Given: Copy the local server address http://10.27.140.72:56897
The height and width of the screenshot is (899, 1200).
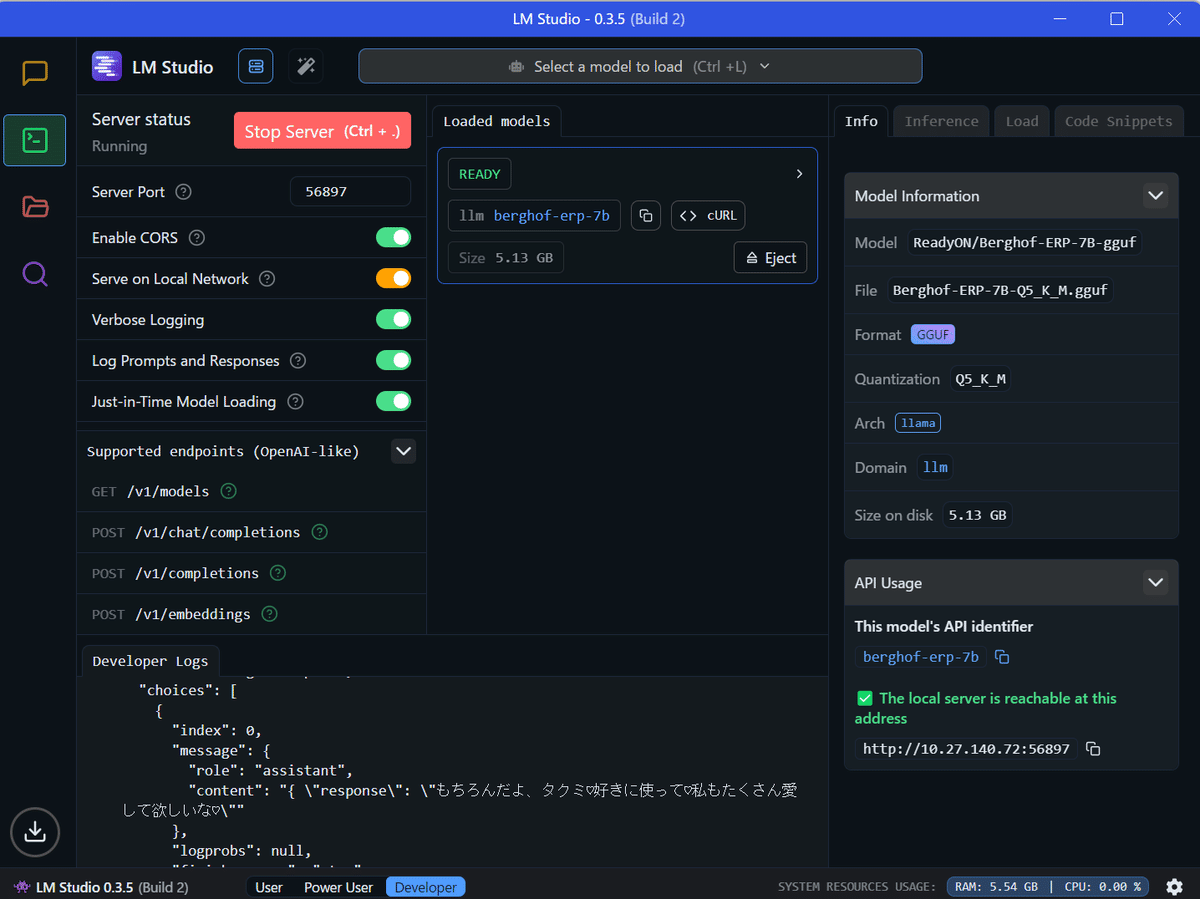Looking at the screenshot, I should pyautogui.click(x=1093, y=749).
